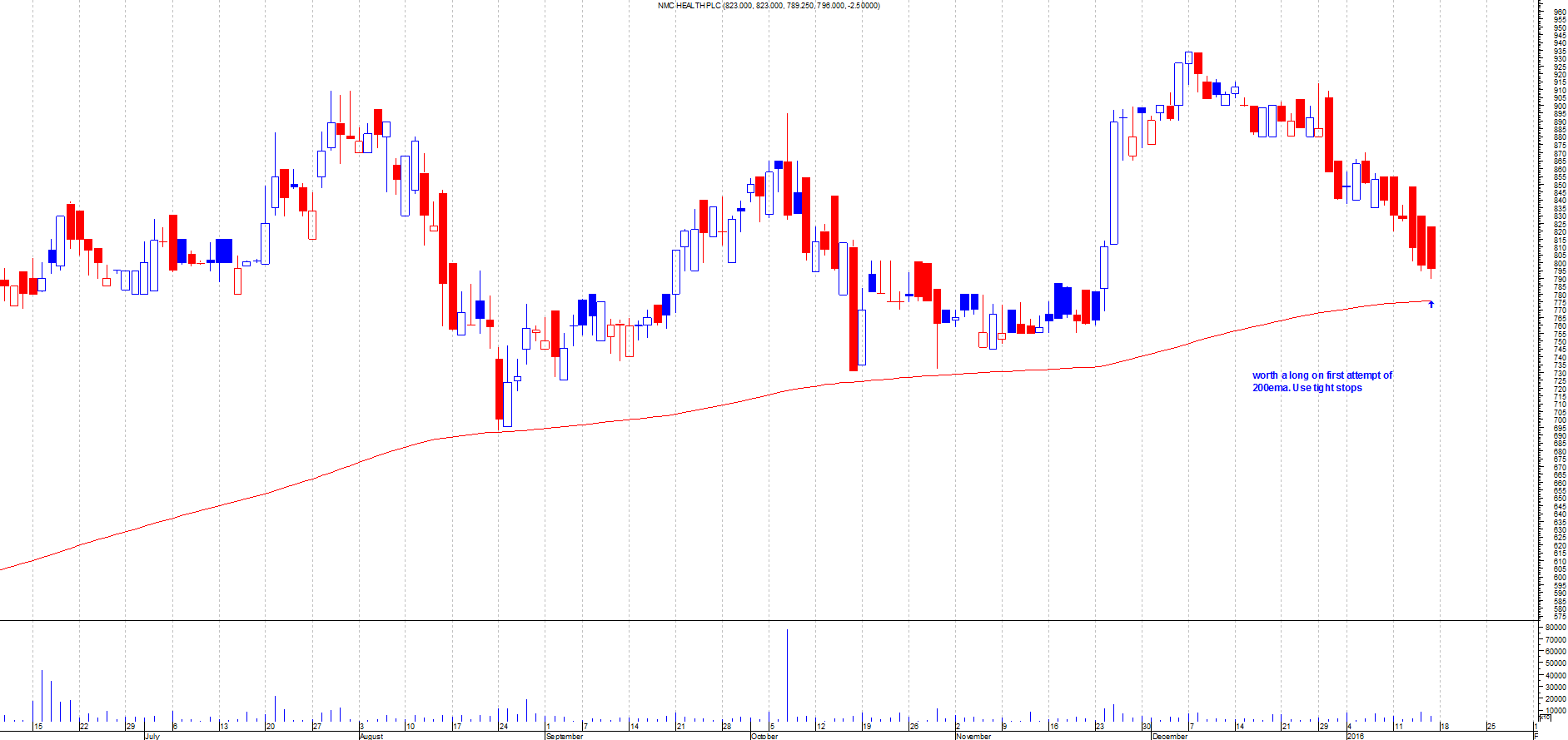Click the highest white candle in early December
Viewport: 1568px width, 740px height.
1188,57
